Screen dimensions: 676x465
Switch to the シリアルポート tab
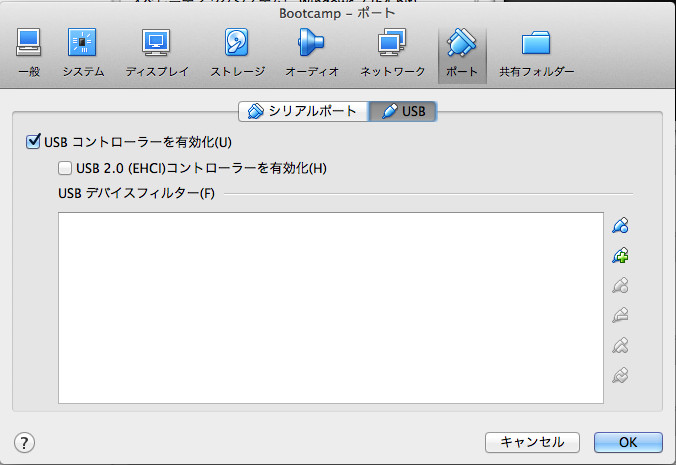coord(303,111)
